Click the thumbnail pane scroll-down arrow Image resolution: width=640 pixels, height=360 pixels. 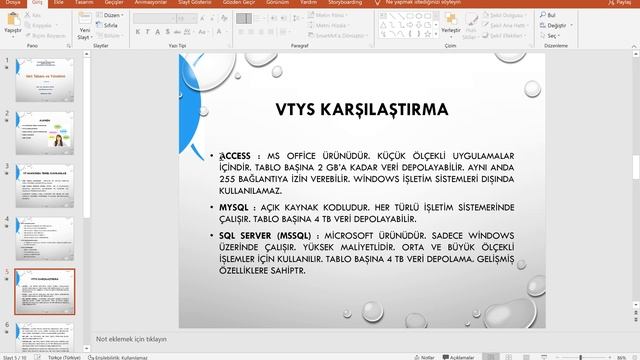(87, 348)
